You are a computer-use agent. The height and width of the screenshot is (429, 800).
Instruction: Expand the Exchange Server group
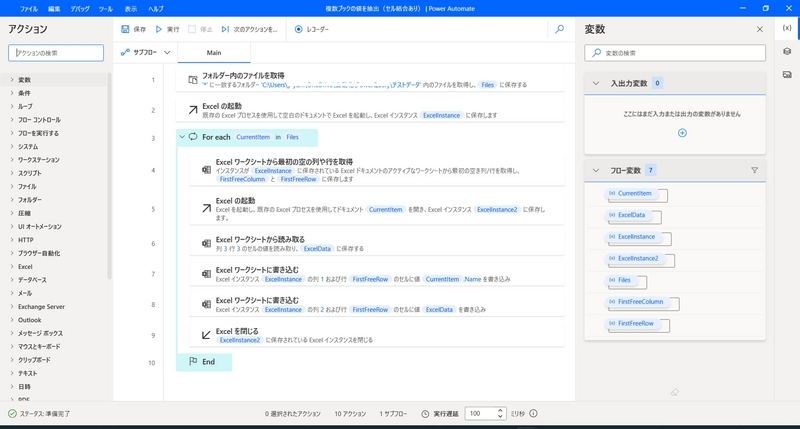click(12, 307)
